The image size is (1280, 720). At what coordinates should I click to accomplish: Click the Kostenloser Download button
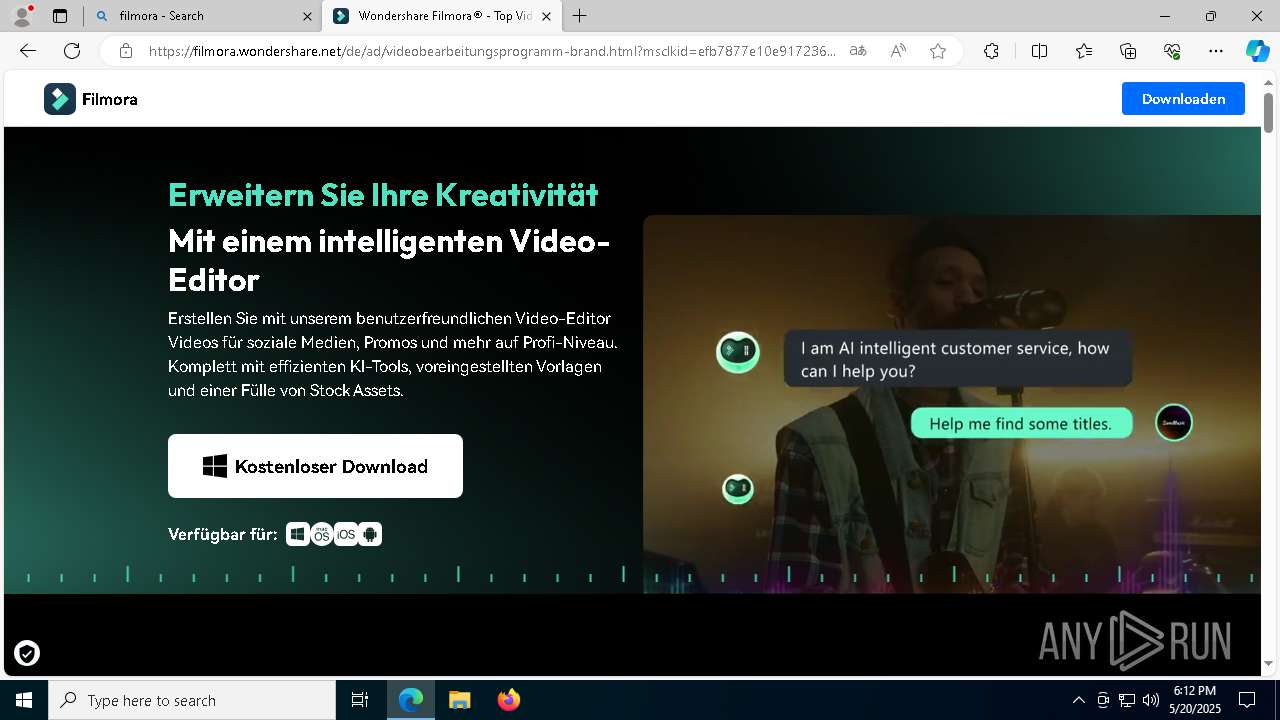pos(315,466)
